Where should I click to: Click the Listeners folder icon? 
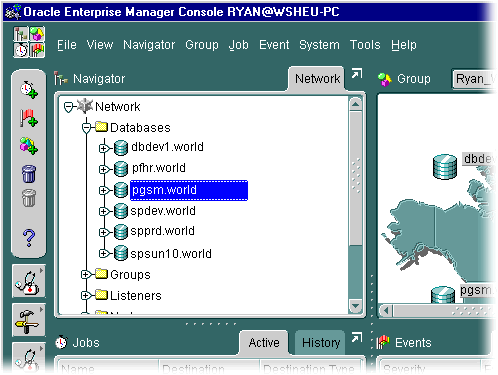coord(101,295)
